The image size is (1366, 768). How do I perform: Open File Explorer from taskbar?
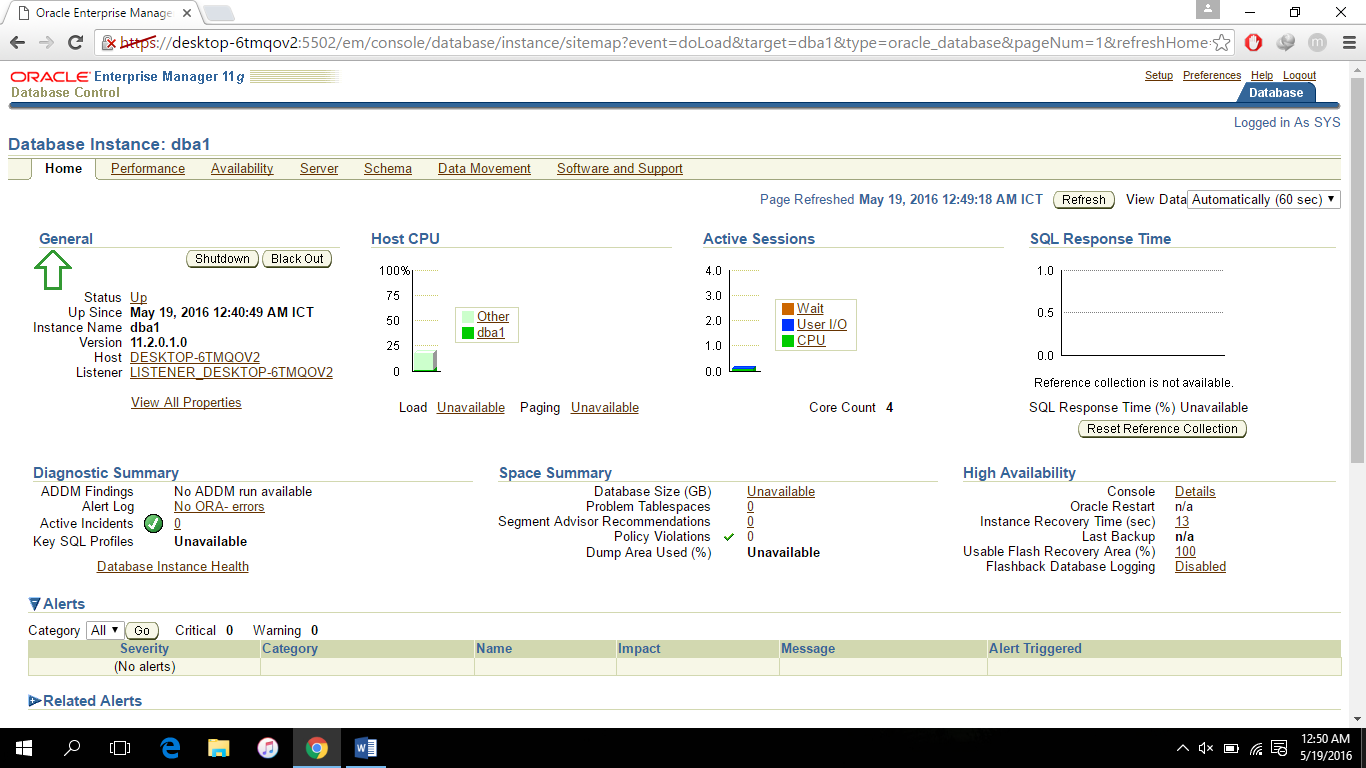pyautogui.click(x=218, y=748)
